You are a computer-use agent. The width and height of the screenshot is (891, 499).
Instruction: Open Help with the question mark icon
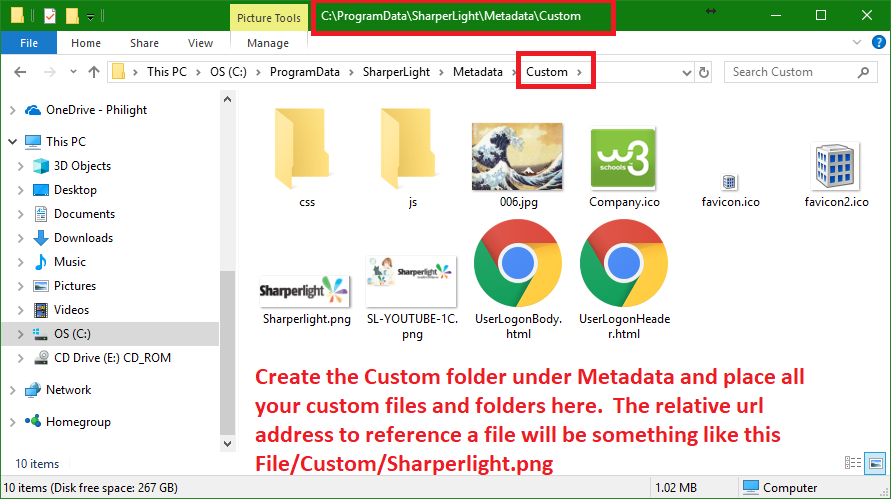[878, 42]
